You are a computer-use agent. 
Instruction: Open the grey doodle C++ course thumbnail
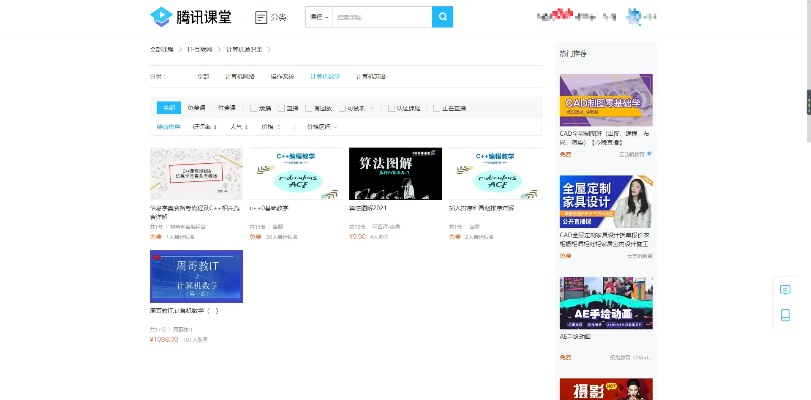tap(196, 173)
